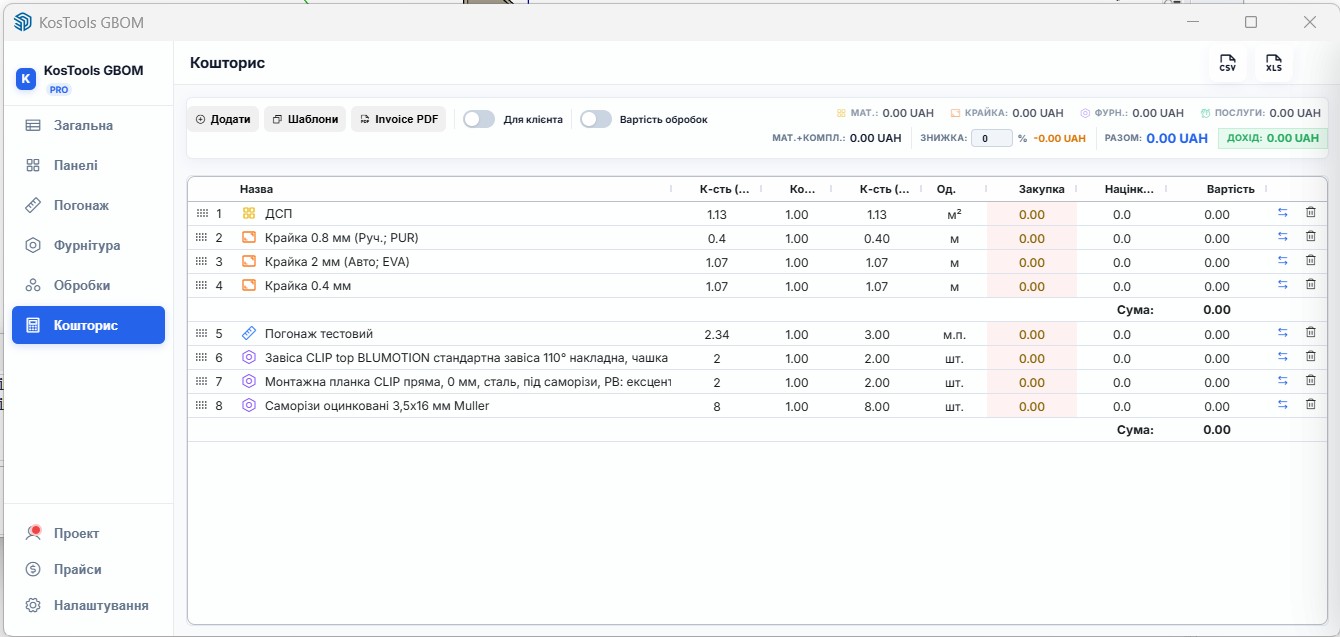Click the Закупка cell for ДСП
This screenshot has width=1340, height=637.
(1031, 214)
